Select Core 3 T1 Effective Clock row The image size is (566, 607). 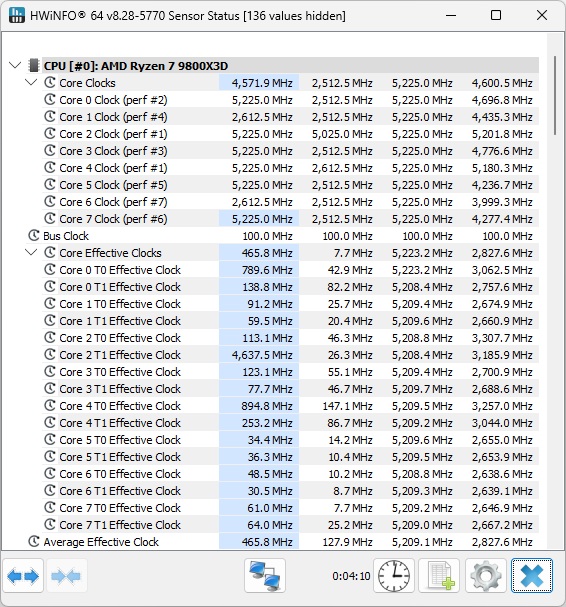coord(290,389)
